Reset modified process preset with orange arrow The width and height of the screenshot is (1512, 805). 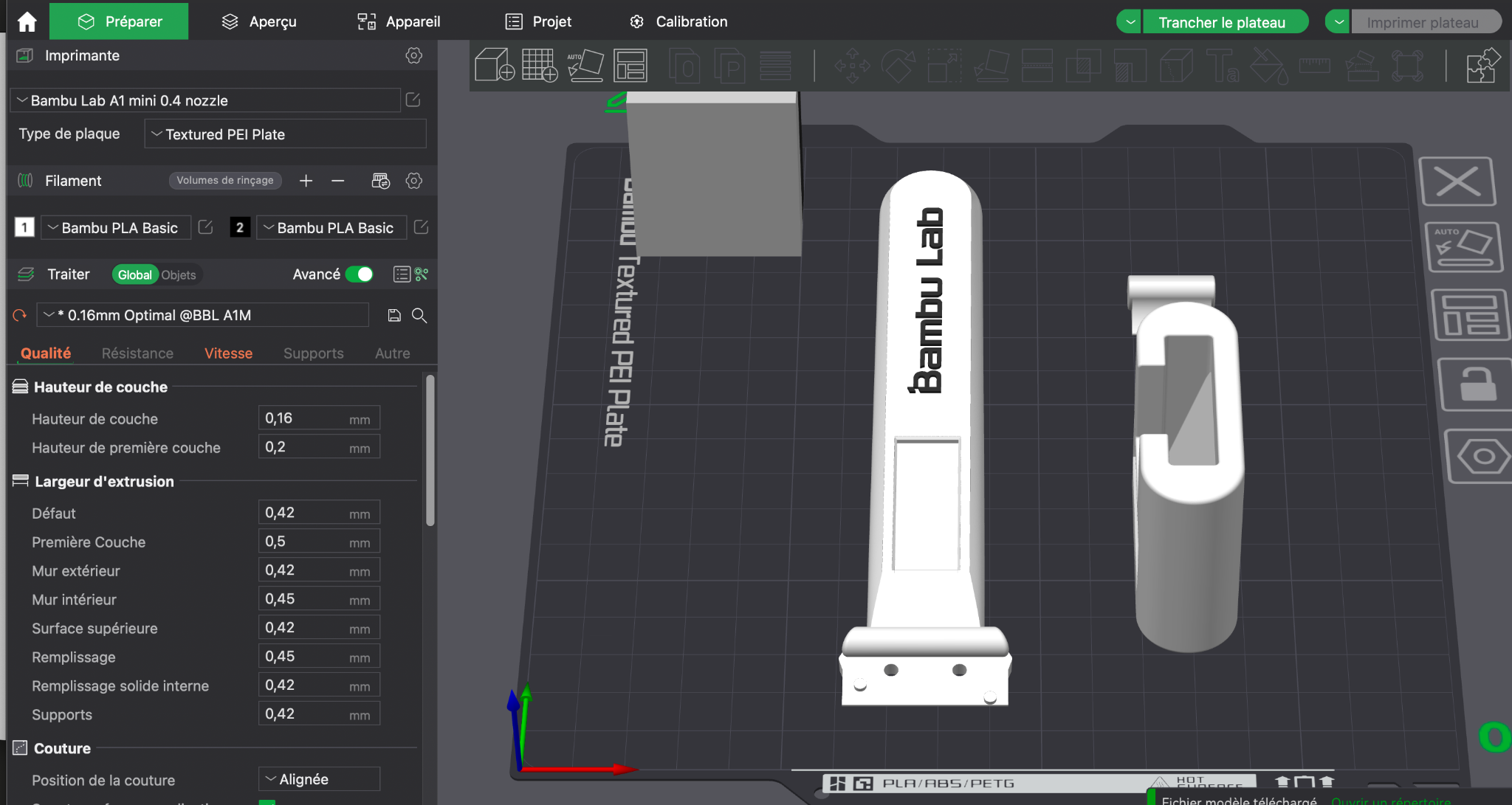pyautogui.click(x=20, y=316)
